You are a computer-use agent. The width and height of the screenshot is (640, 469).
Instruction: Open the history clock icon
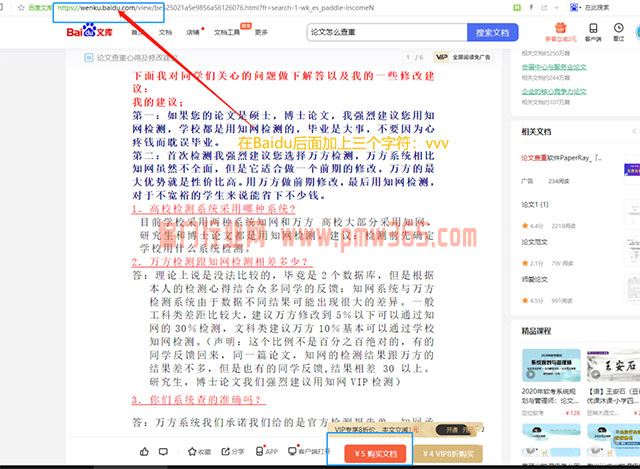pyautogui.click(x=619, y=28)
